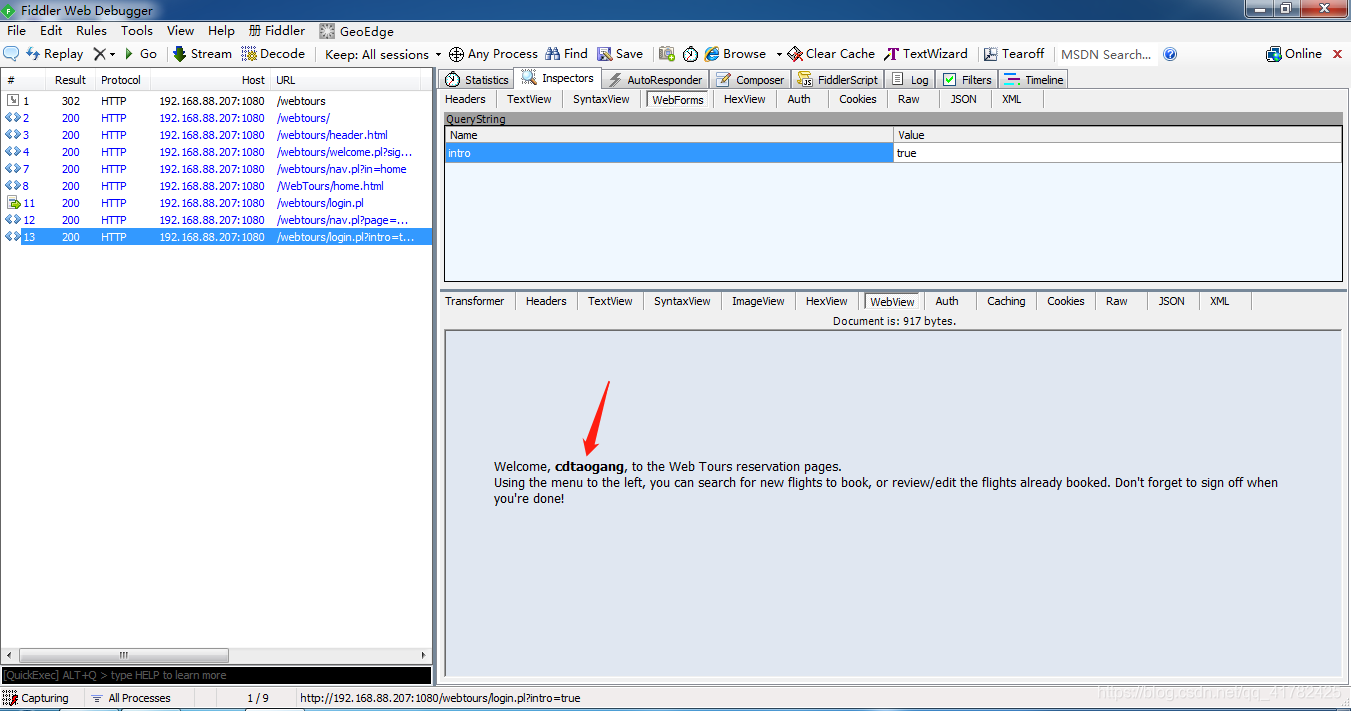Open the TextWizard tool
Viewport: 1351px width, 711px height.
click(x=926, y=54)
